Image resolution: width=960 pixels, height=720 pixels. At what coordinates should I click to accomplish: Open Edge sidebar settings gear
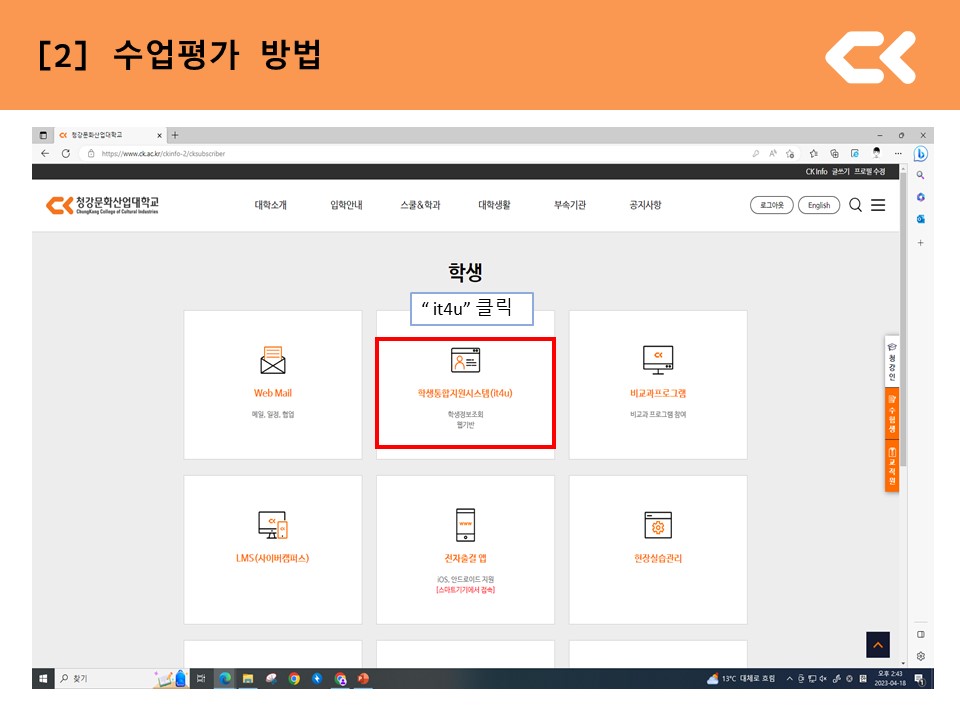pyautogui.click(x=920, y=656)
